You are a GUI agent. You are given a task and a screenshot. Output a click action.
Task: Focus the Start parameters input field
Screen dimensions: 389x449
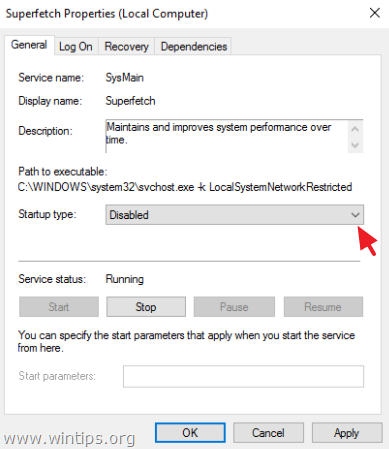pos(243,376)
